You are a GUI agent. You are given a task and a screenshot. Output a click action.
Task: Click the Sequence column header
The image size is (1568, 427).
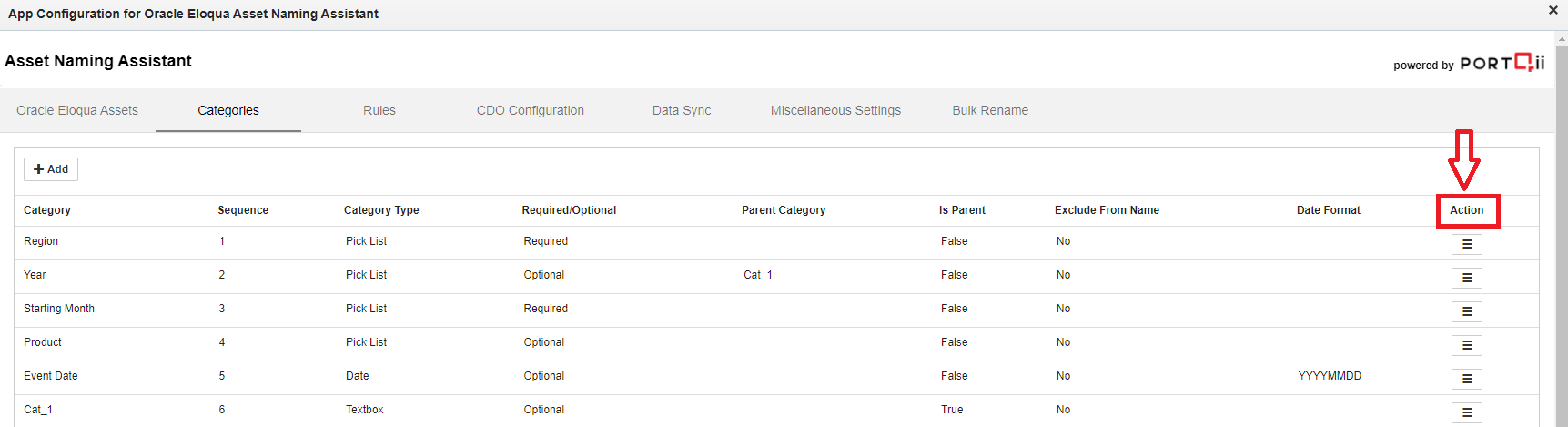243,210
